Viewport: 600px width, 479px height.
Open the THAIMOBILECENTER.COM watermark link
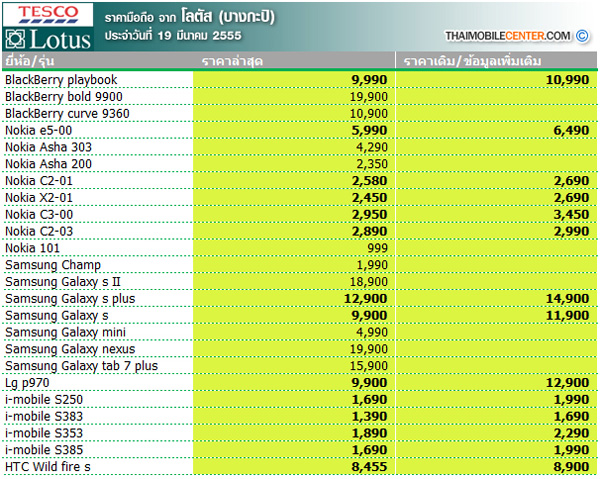coord(508,36)
